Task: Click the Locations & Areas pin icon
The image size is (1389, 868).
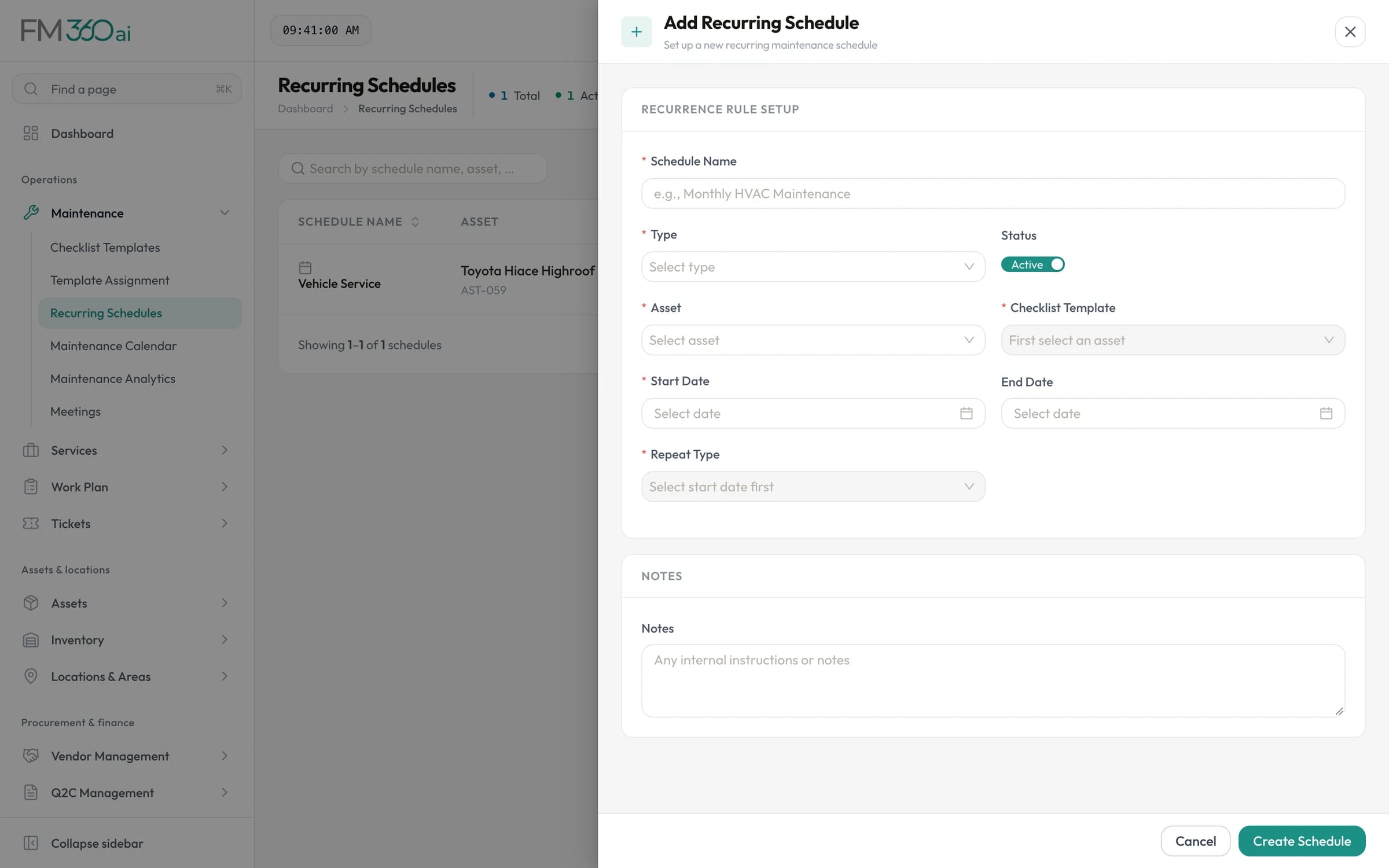Action: [31, 676]
